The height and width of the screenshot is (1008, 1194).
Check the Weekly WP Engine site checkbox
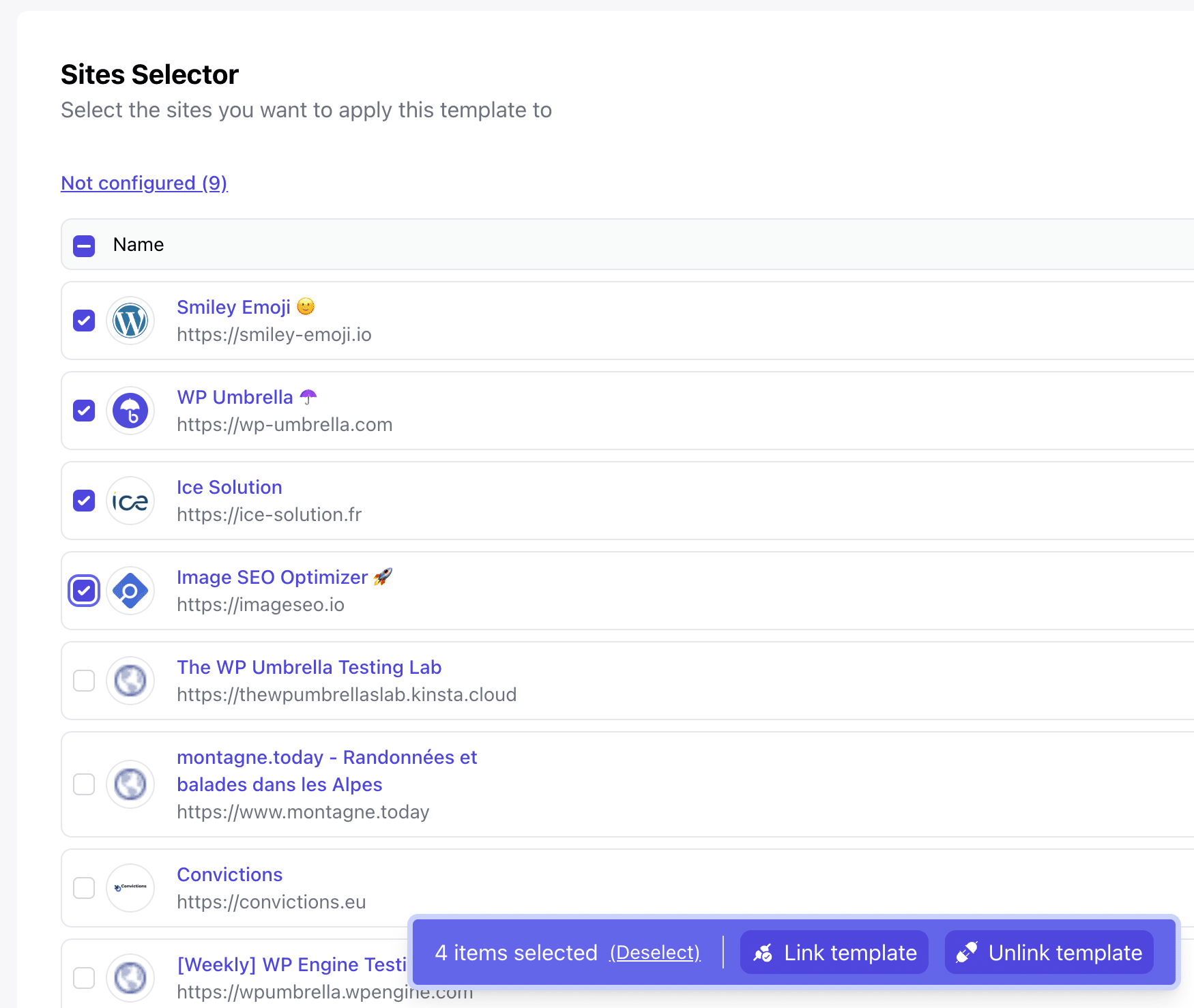[84, 978]
